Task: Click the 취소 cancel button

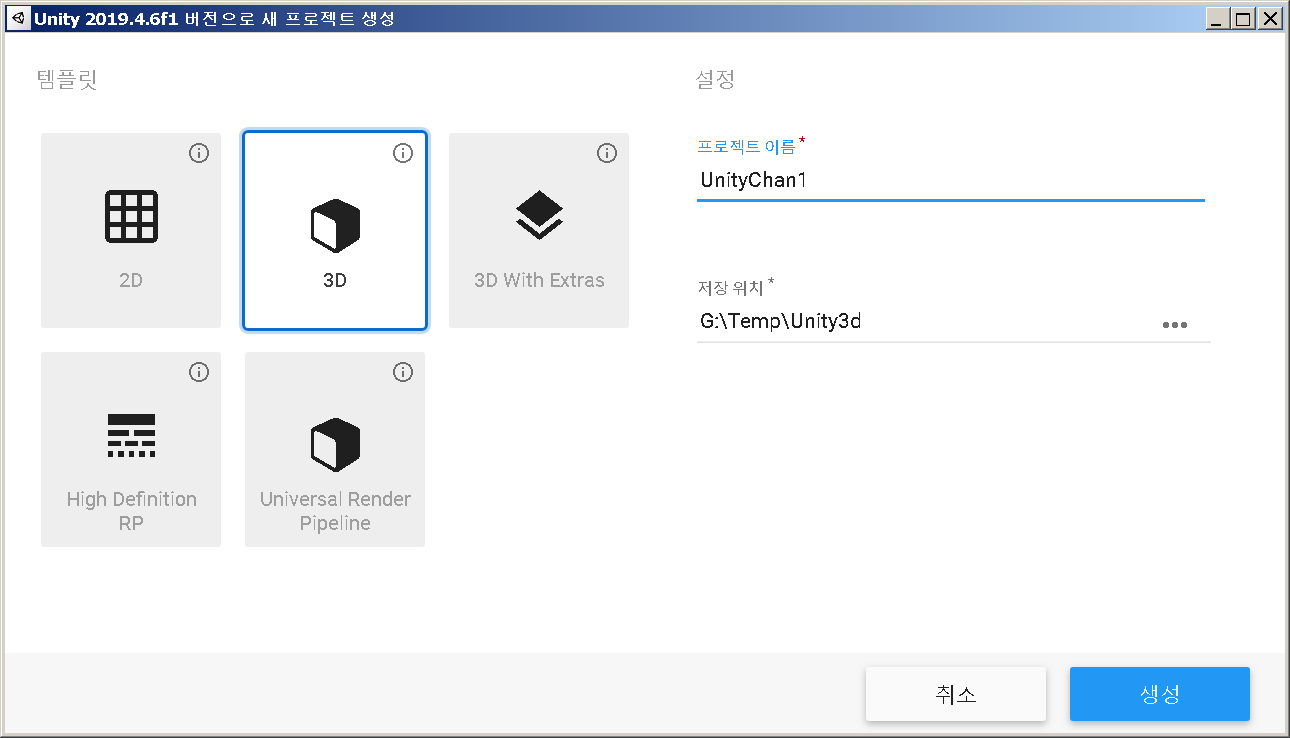Action: (956, 694)
